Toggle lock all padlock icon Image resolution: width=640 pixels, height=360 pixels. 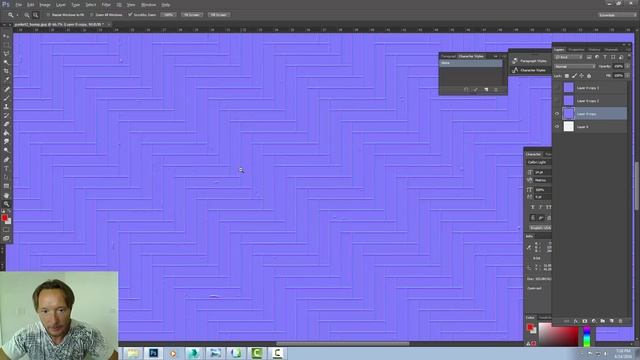(589, 76)
